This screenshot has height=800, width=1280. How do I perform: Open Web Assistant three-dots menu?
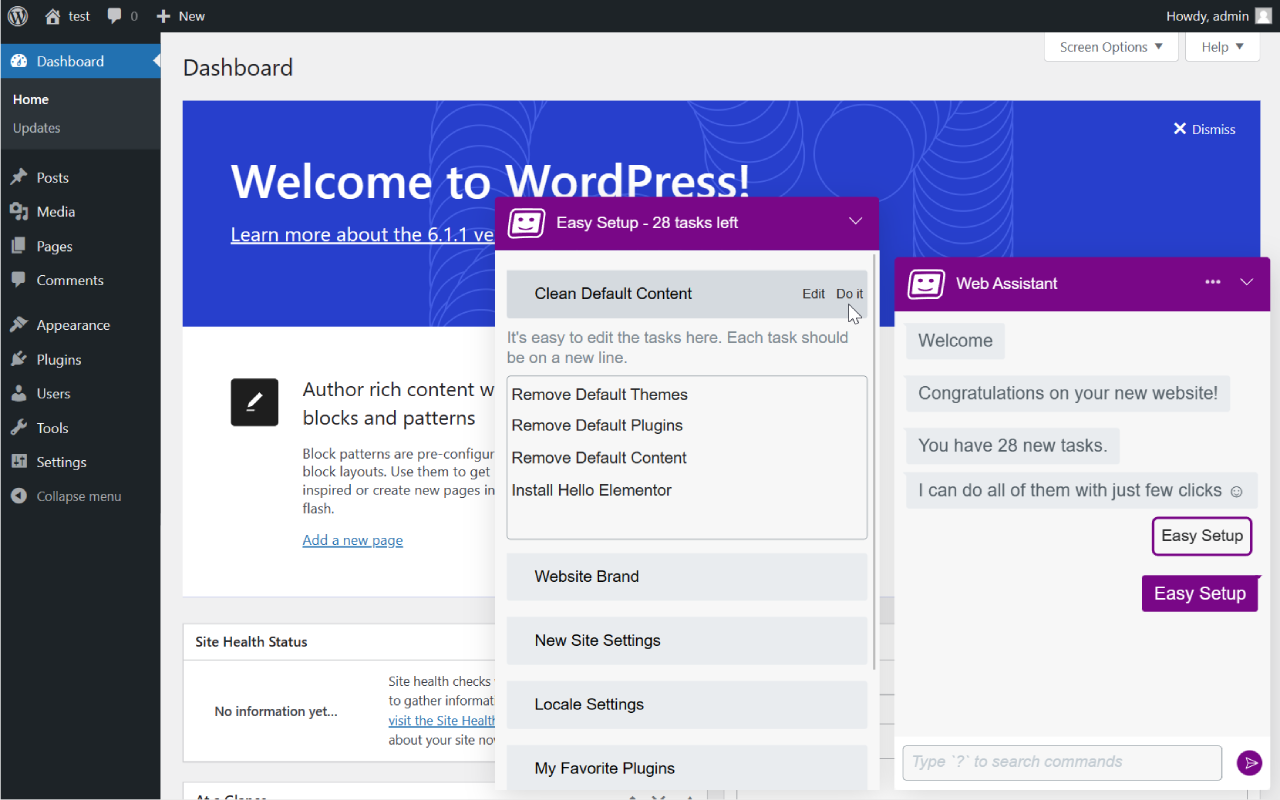(x=1213, y=282)
